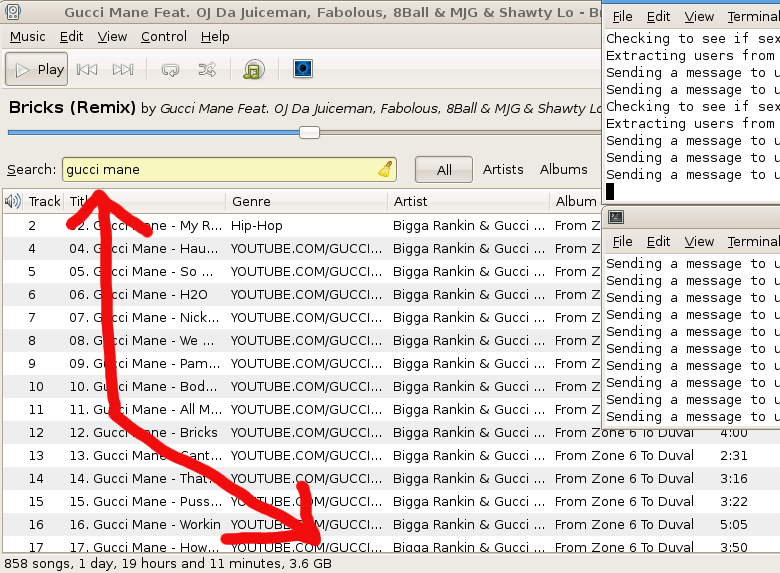Skip to the previous track
The width and height of the screenshot is (780, 573).
87,69
